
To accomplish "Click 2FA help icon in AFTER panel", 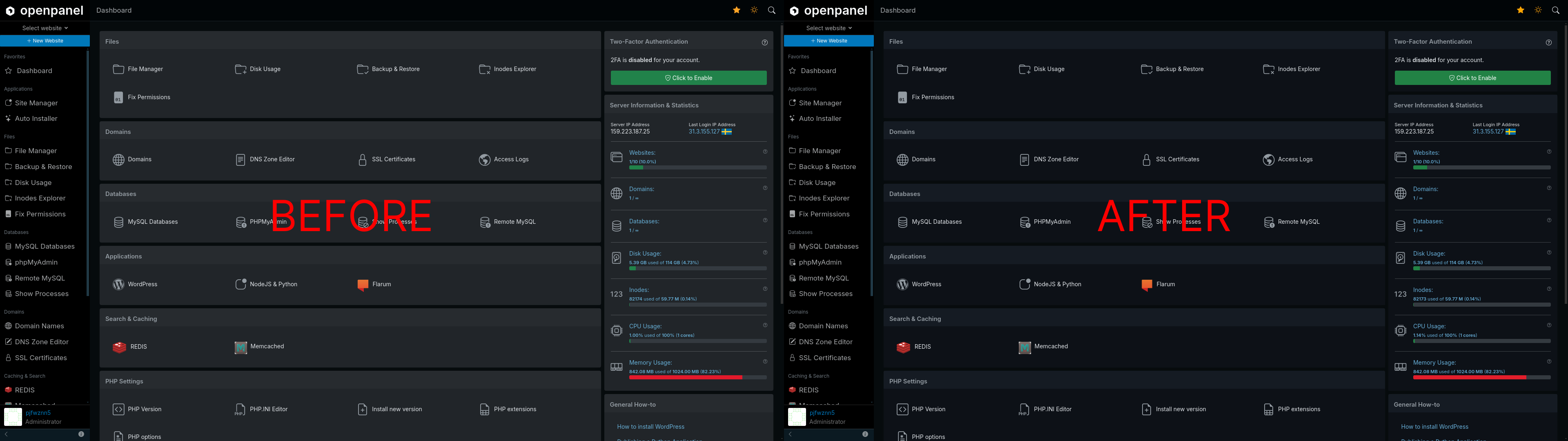I will point(1548,42).
